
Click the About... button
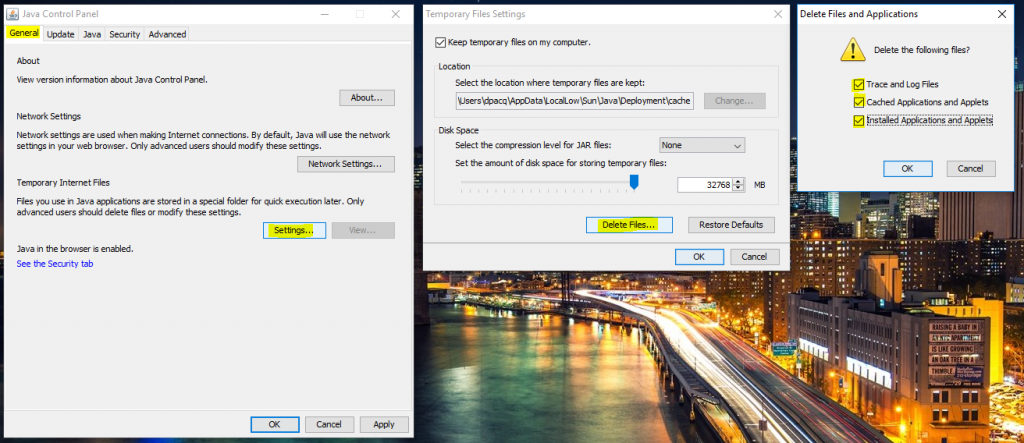coord(367,97)
